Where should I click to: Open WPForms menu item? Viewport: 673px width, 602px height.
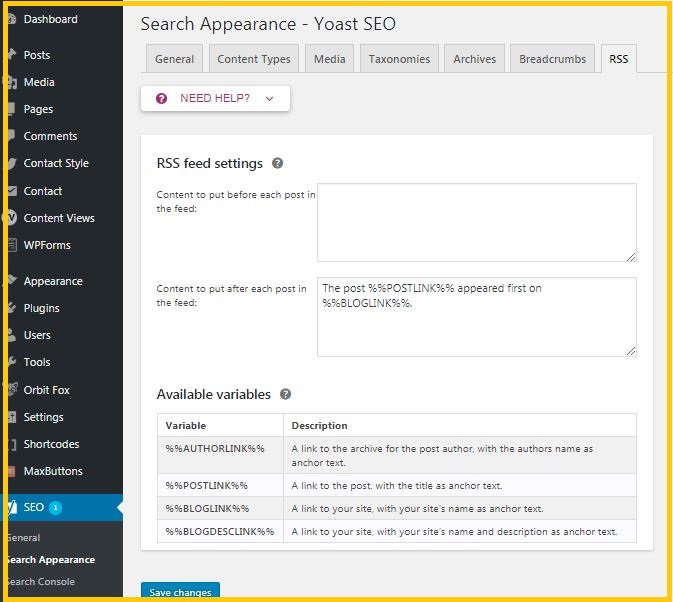(x=47, y=245)
